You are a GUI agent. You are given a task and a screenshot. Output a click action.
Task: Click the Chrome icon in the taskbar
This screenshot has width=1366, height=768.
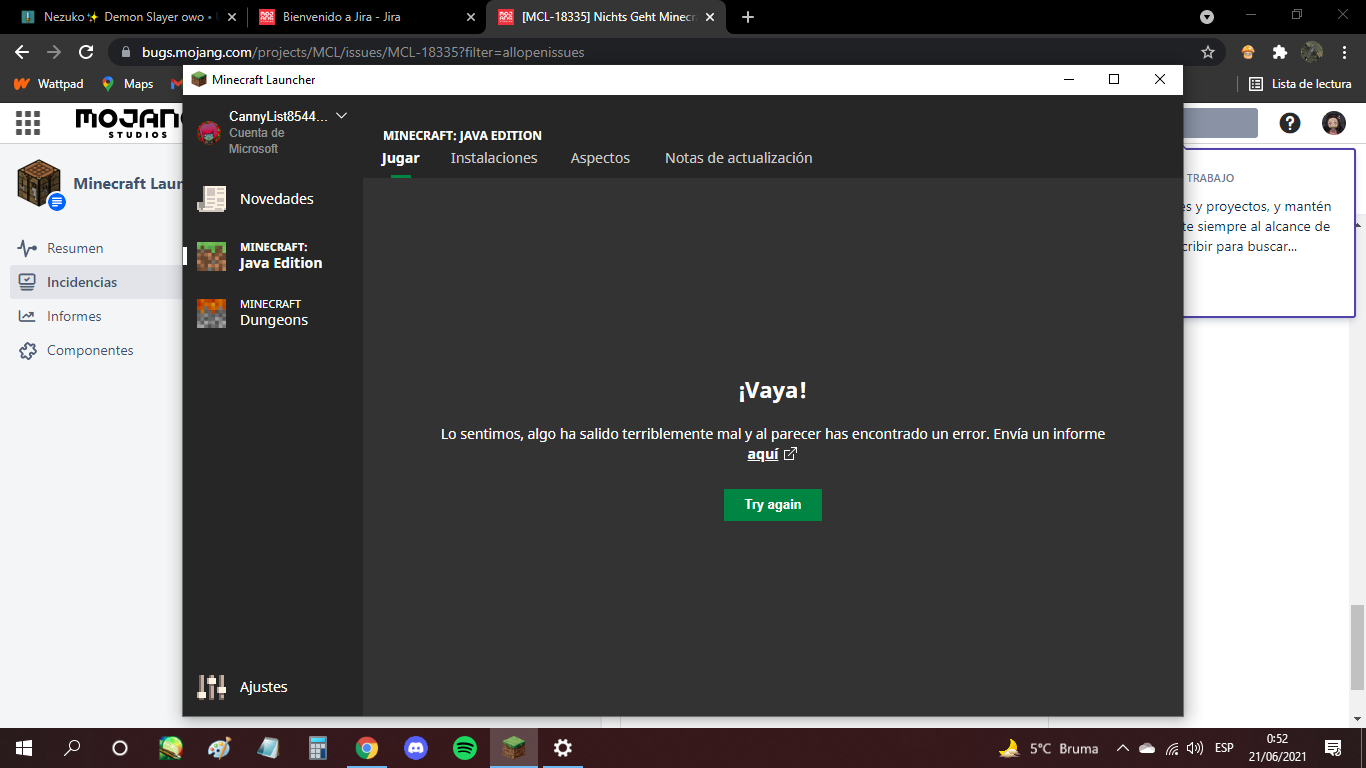(x=367, y=747)
